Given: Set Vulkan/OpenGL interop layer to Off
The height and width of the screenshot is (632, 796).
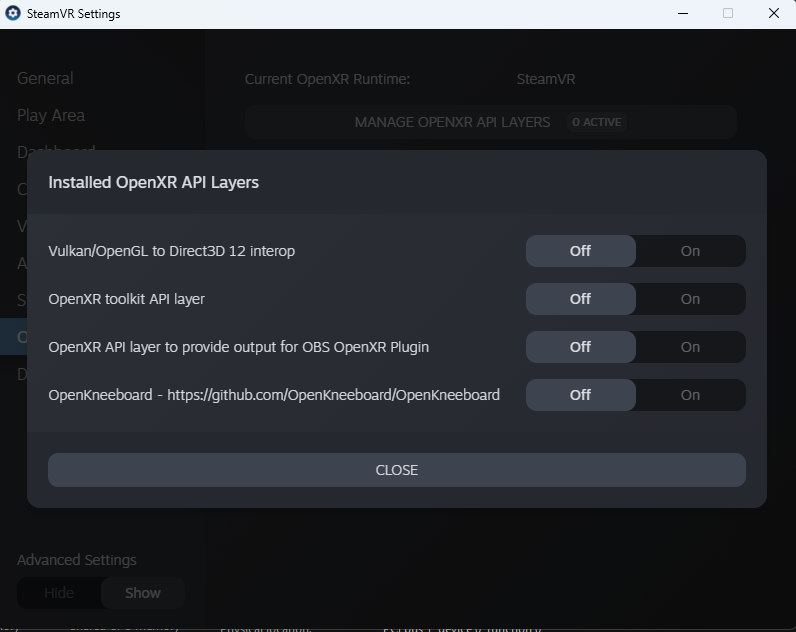Looking at the screenshot, I should 580,251.
